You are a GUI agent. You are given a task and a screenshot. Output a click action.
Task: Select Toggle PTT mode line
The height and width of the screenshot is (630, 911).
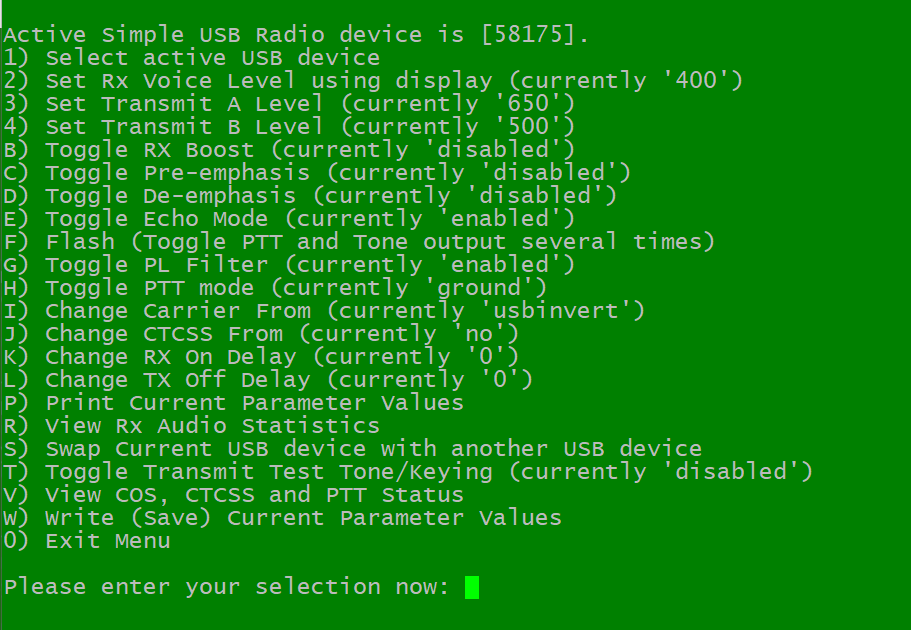click(x=275, y=288)
